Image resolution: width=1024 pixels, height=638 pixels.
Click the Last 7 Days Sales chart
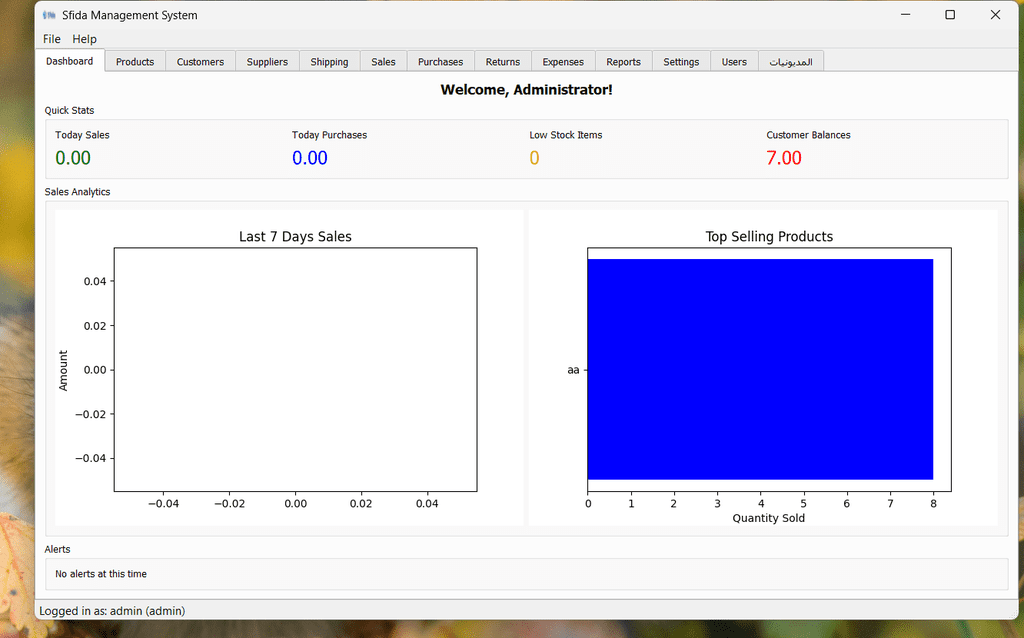295,369
